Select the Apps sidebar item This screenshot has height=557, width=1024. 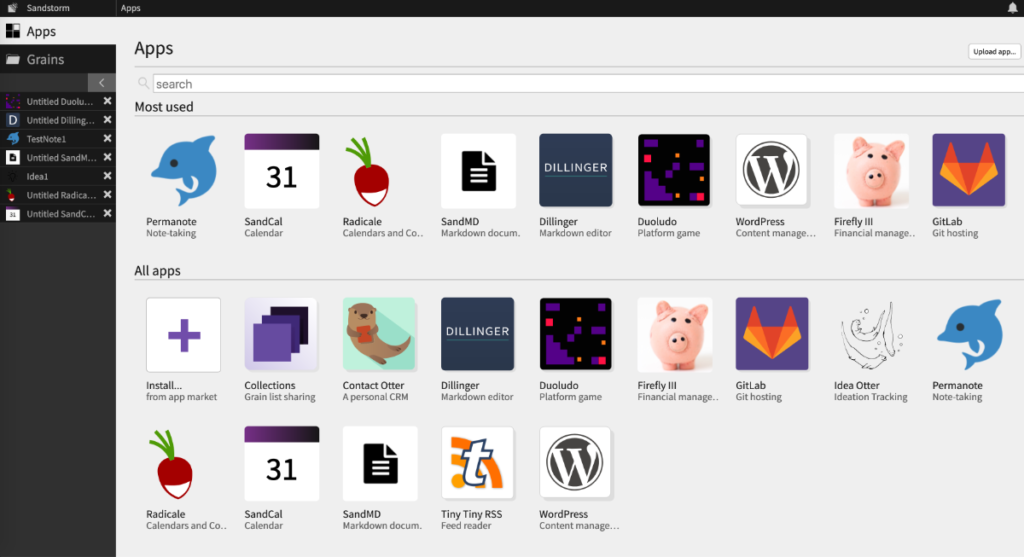tap(41, 32)
